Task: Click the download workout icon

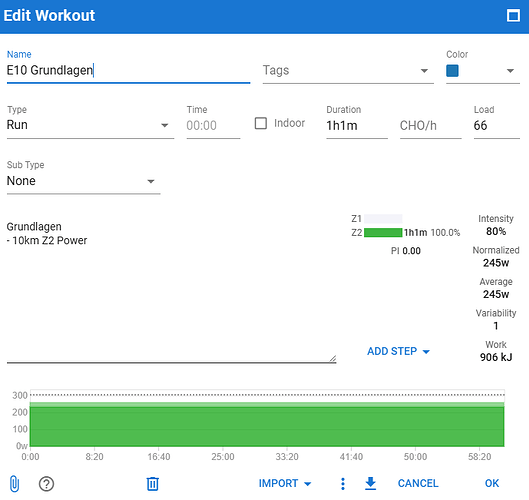Action: (x=370, y=483)
